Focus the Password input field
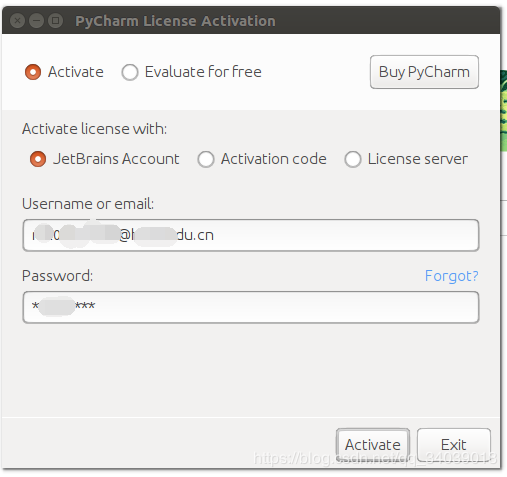This screenshot has width=507, height=477. (251, 307)
